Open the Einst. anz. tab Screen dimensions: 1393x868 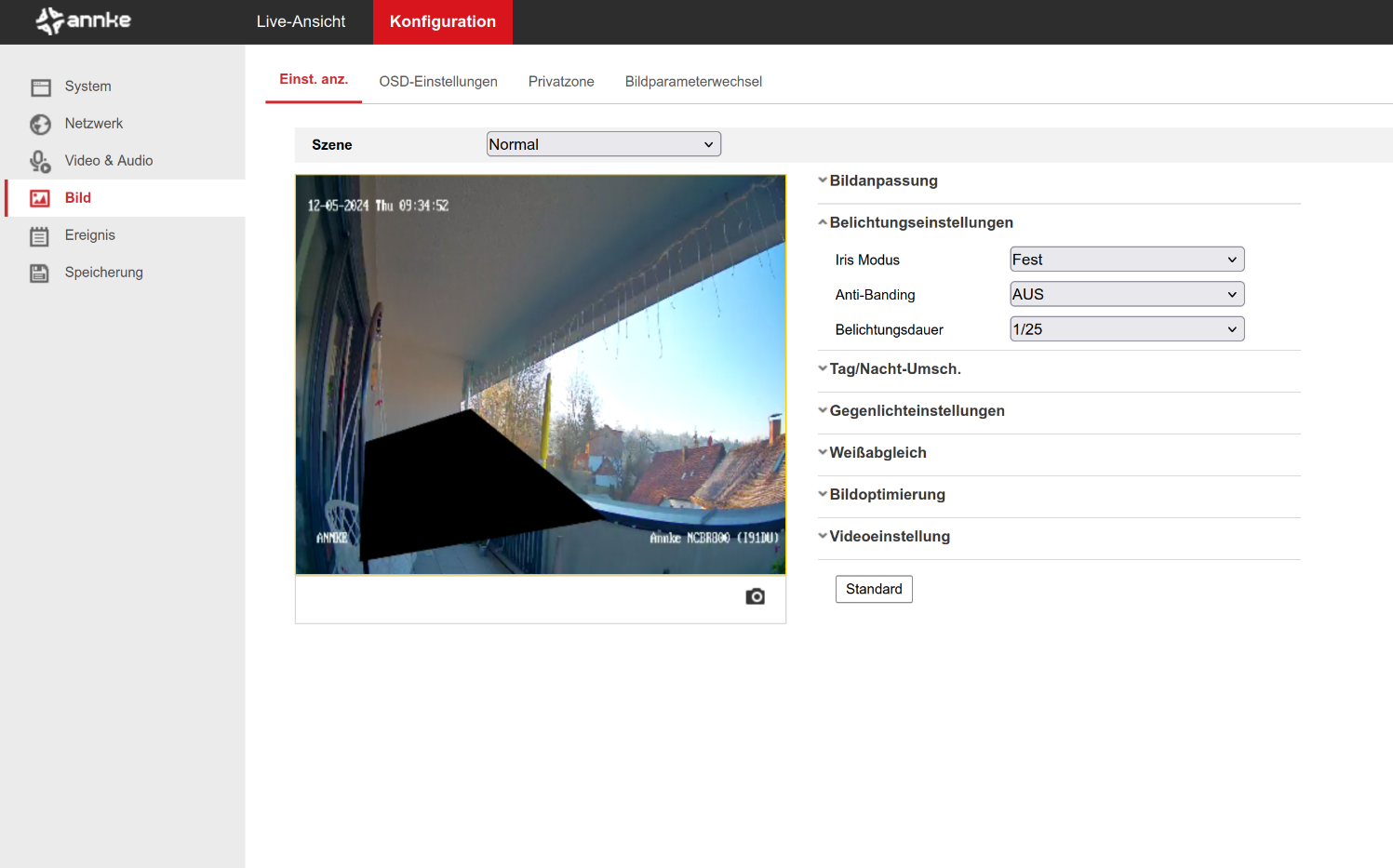pos(314,80)
